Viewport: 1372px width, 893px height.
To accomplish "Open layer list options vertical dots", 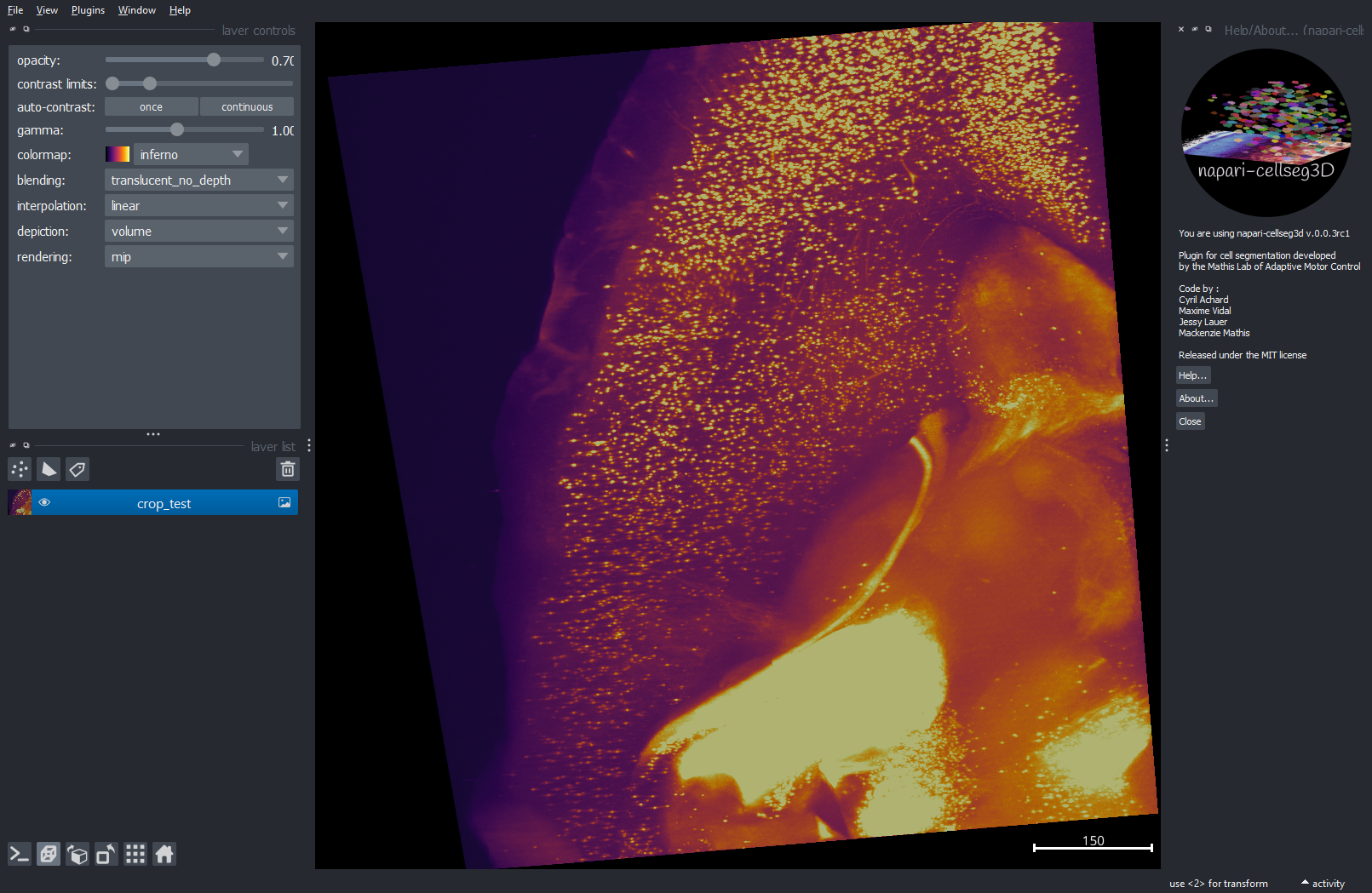I will (309, 445).
